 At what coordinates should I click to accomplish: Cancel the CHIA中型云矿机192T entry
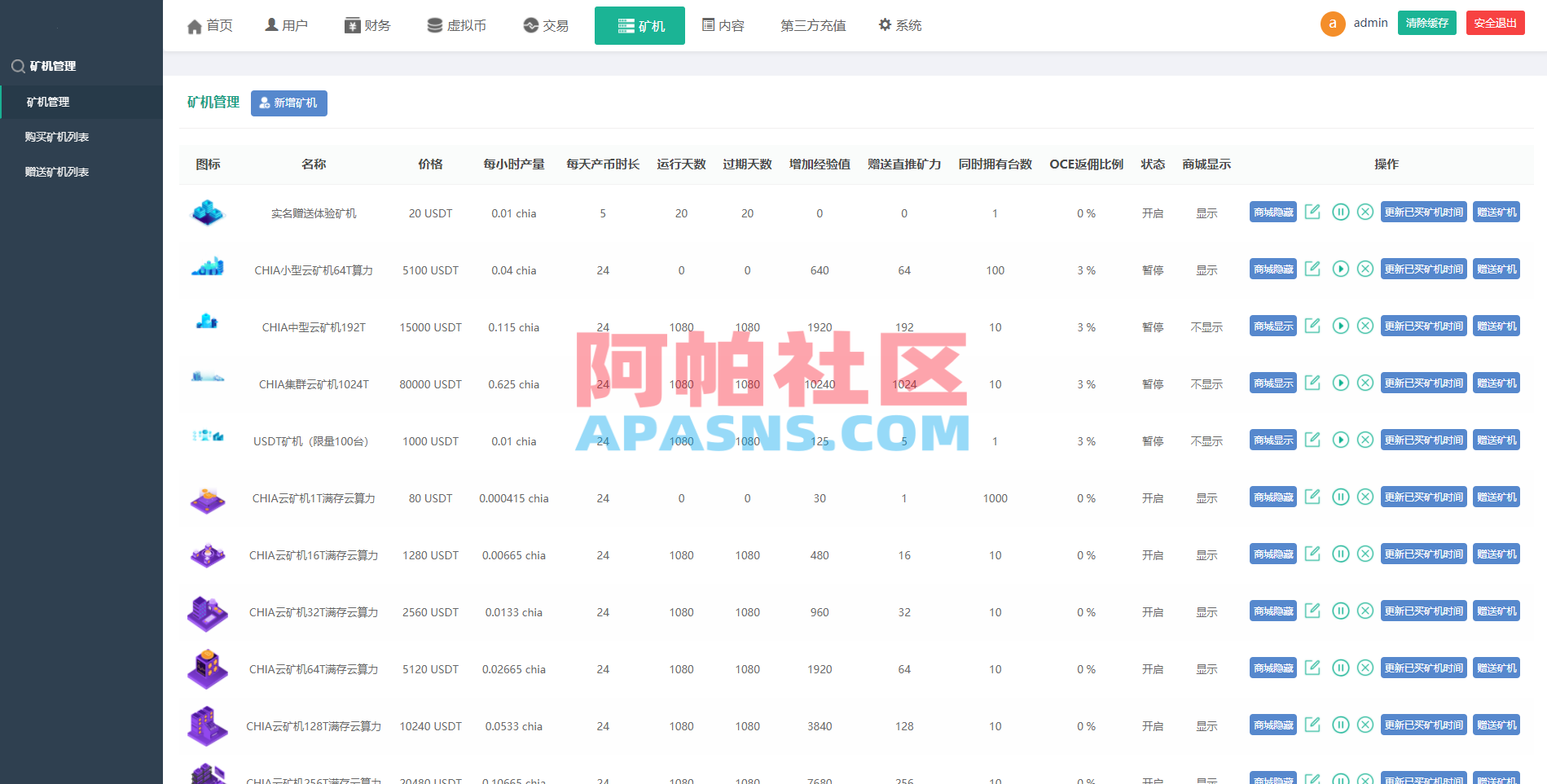(1365, 326)
